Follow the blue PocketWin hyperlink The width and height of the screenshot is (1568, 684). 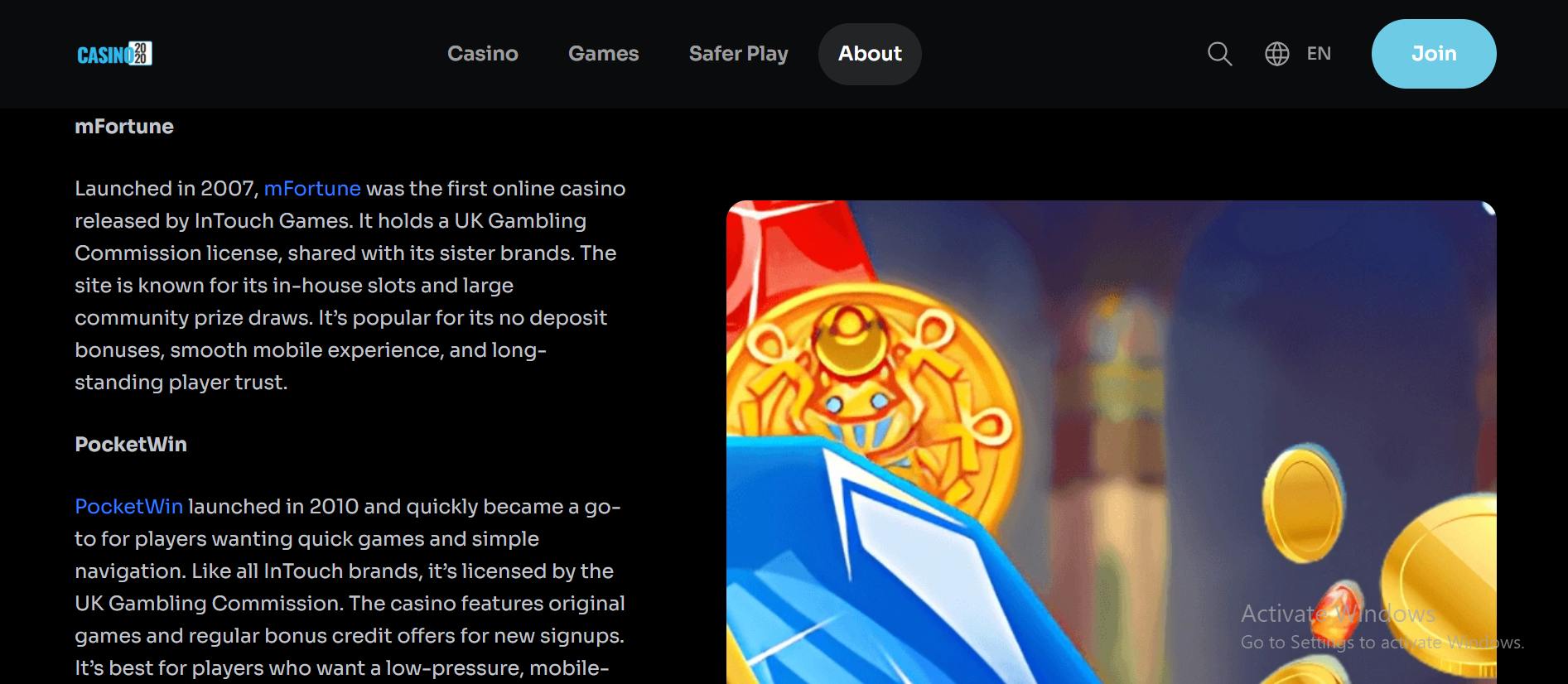point(128,507)
